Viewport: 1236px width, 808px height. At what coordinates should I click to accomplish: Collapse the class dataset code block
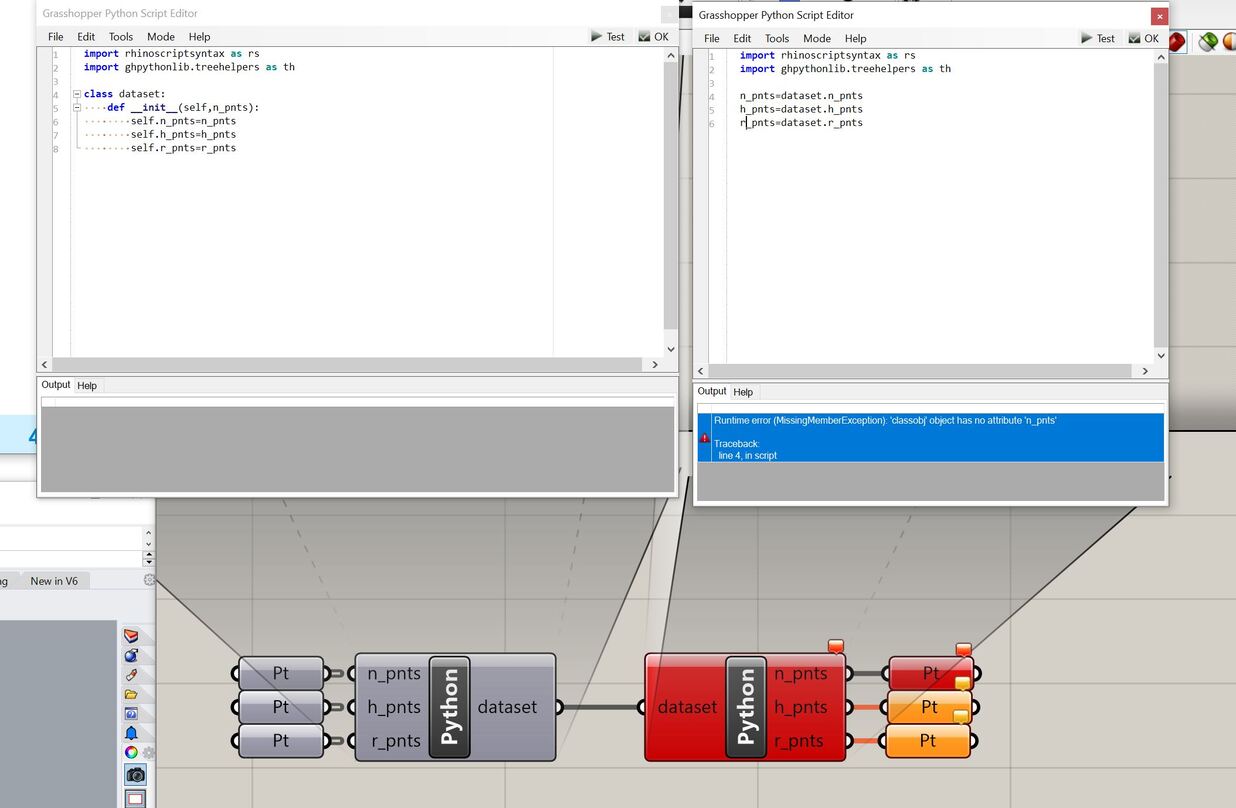click(77, 94)
